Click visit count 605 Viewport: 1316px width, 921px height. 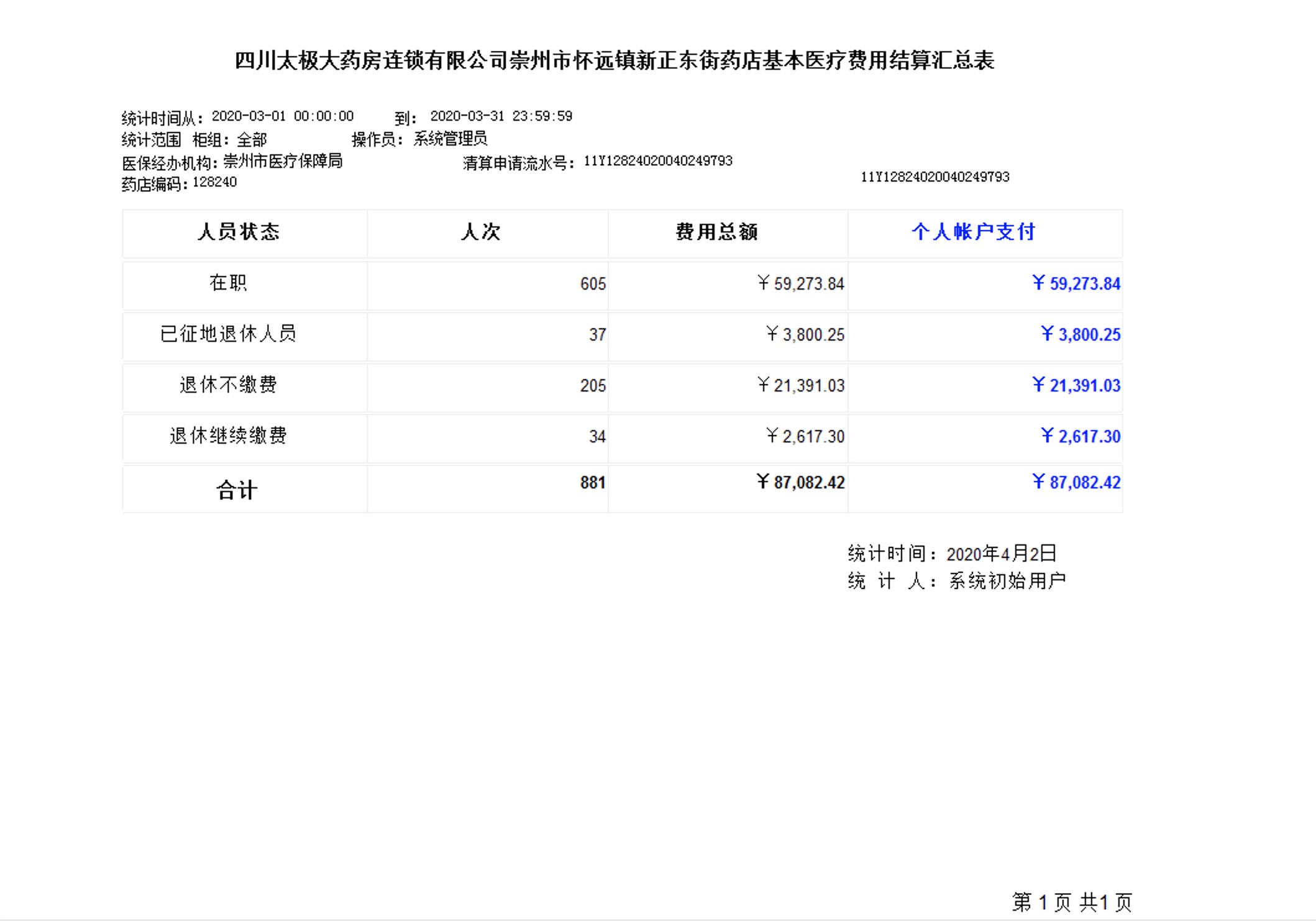pos(593,284)
